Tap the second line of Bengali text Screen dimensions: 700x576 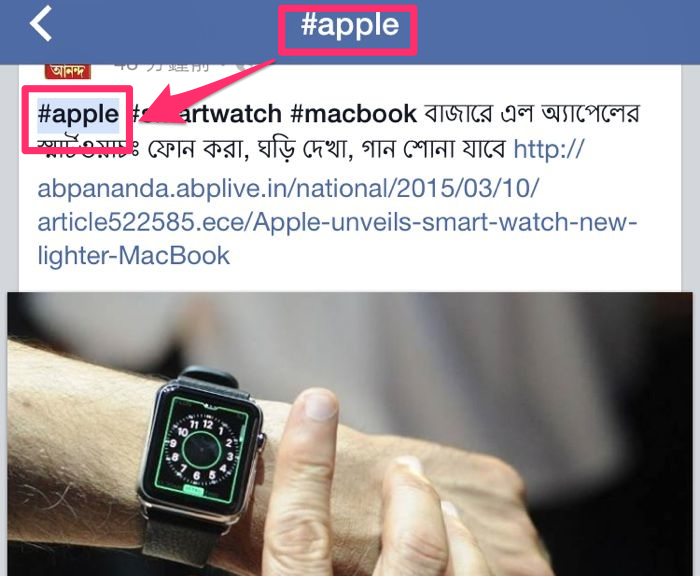[x=272, y=149]
